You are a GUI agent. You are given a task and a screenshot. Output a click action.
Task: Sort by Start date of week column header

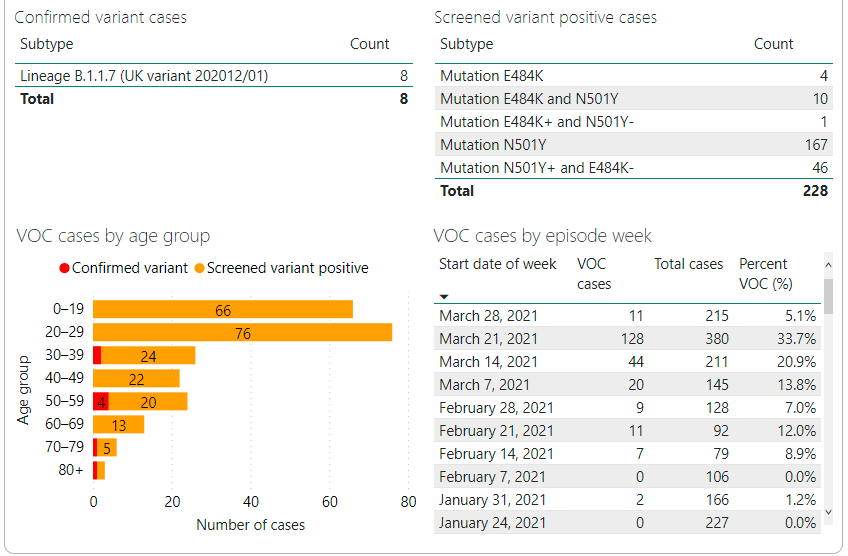tap(497, 264)
